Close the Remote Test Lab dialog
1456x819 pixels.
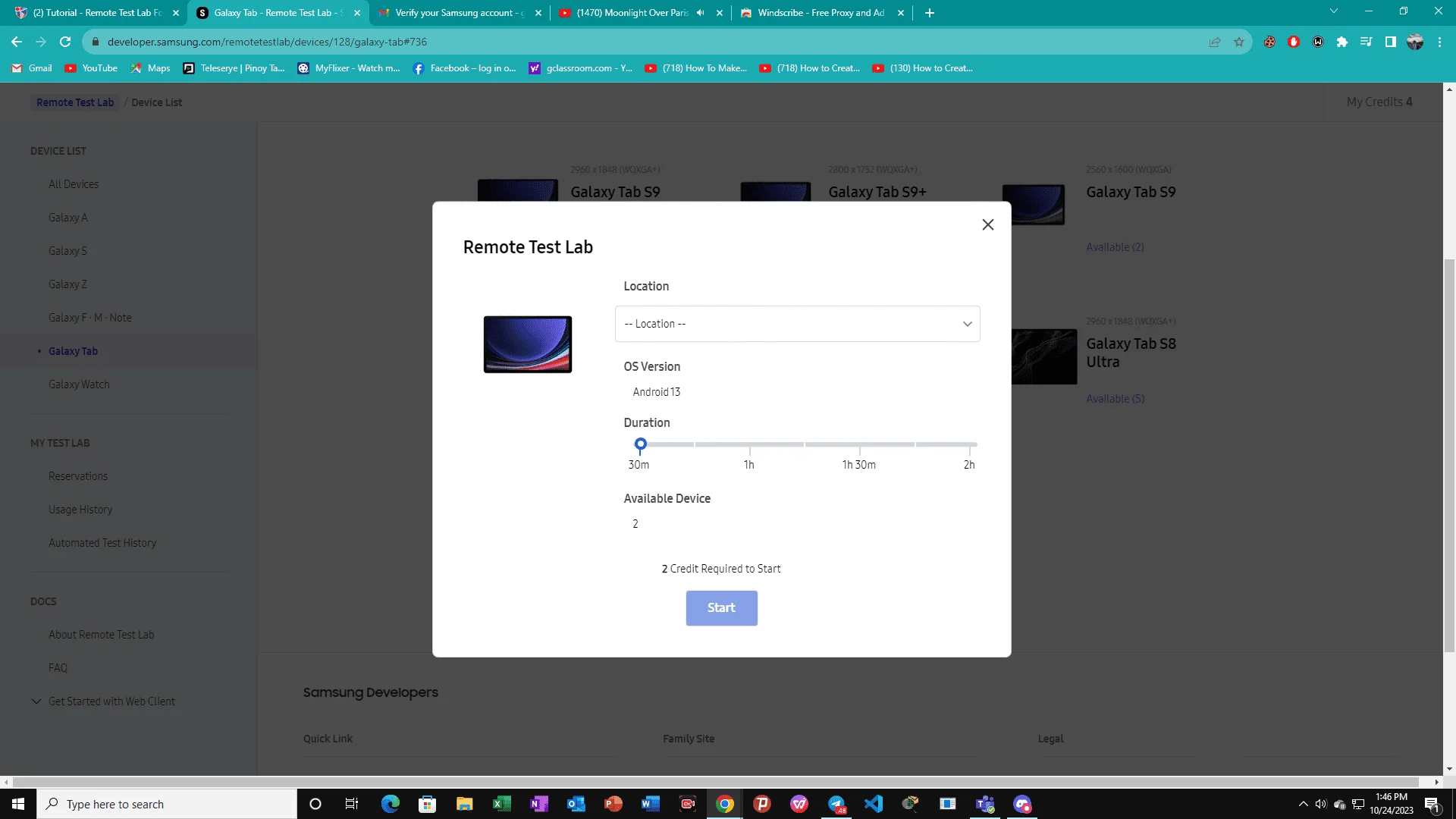pos(987,224)
